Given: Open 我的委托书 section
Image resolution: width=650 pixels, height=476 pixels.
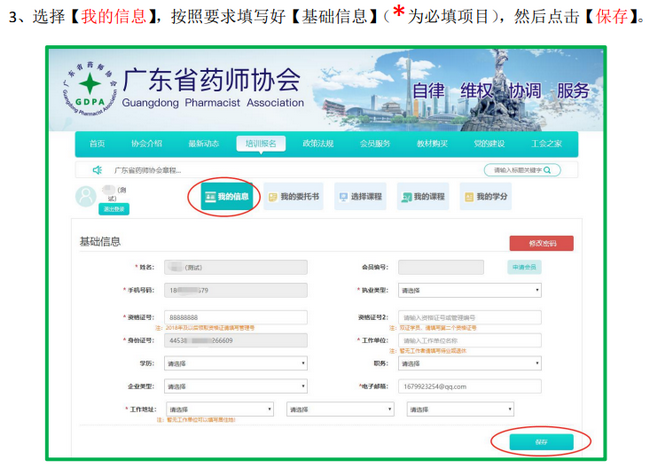Looking at the screenshot, I should (x=294, y=197).
